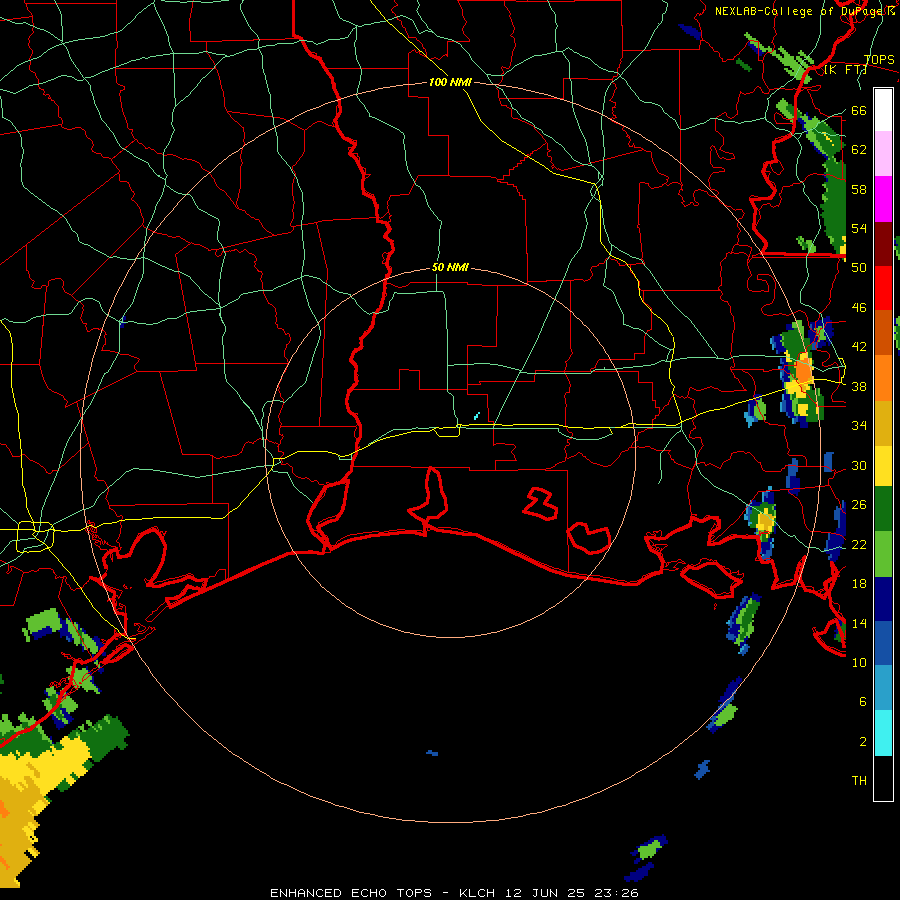
Task: Select the yellow 34 kft legend swatch
Action: pyautogui.click(x=883, y=466)
